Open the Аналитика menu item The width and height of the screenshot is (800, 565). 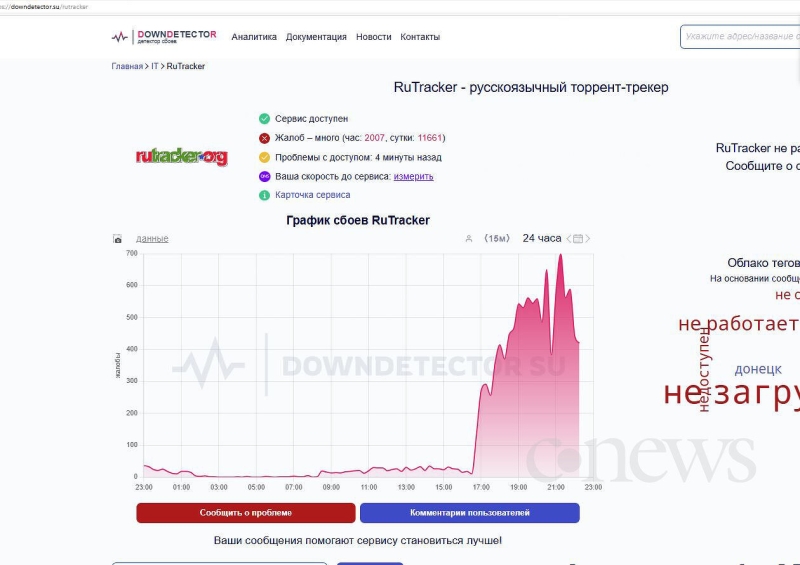point(254,37)
